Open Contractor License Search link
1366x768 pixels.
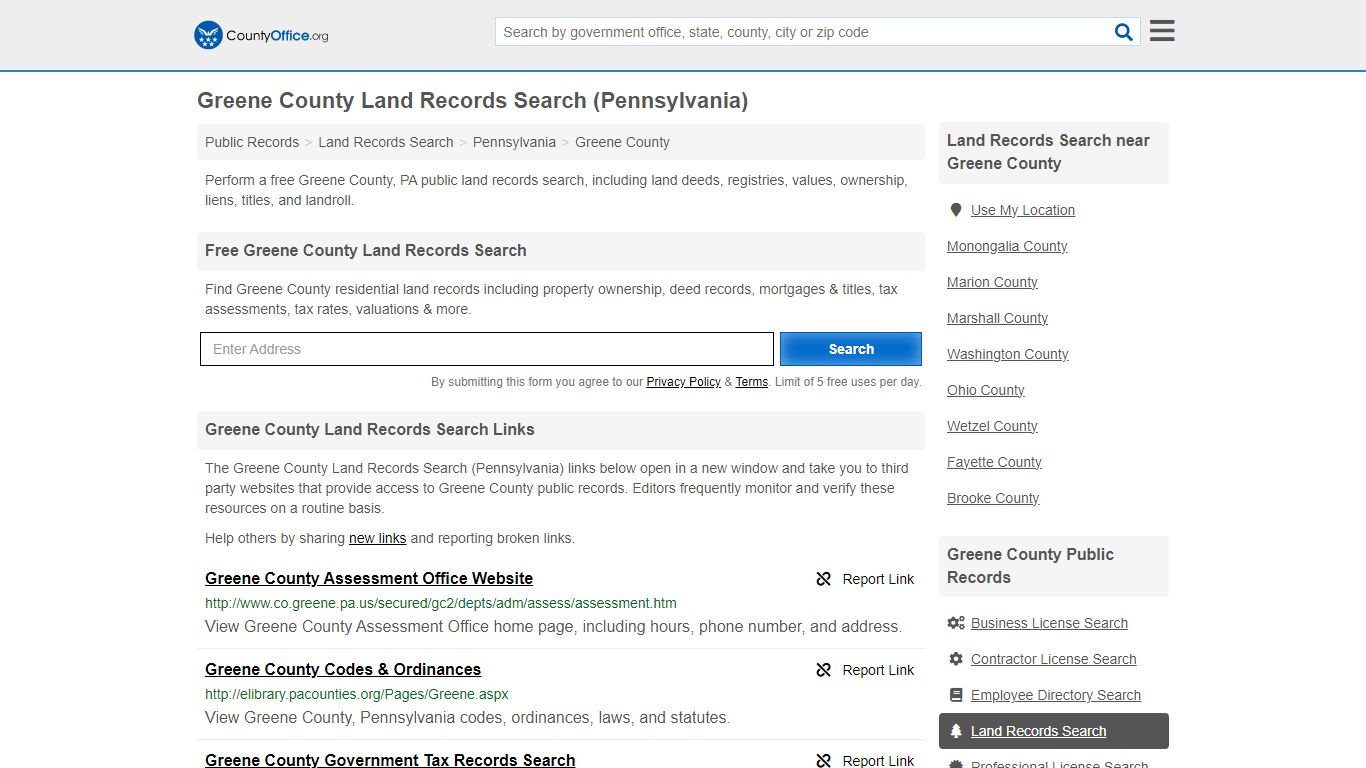1053,659
